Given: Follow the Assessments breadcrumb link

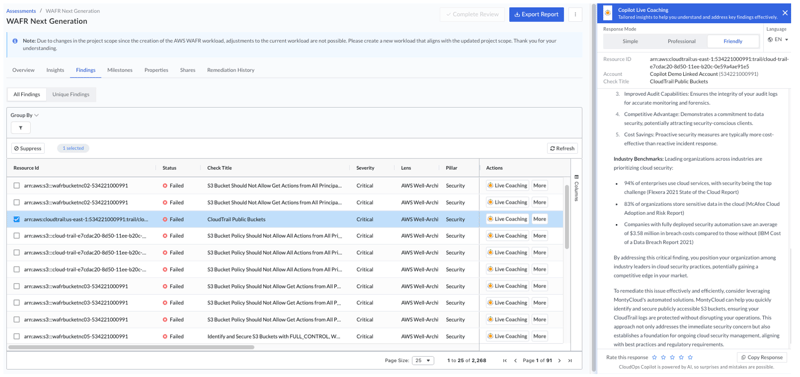Looking at the screenshot, I should [21, 11].
